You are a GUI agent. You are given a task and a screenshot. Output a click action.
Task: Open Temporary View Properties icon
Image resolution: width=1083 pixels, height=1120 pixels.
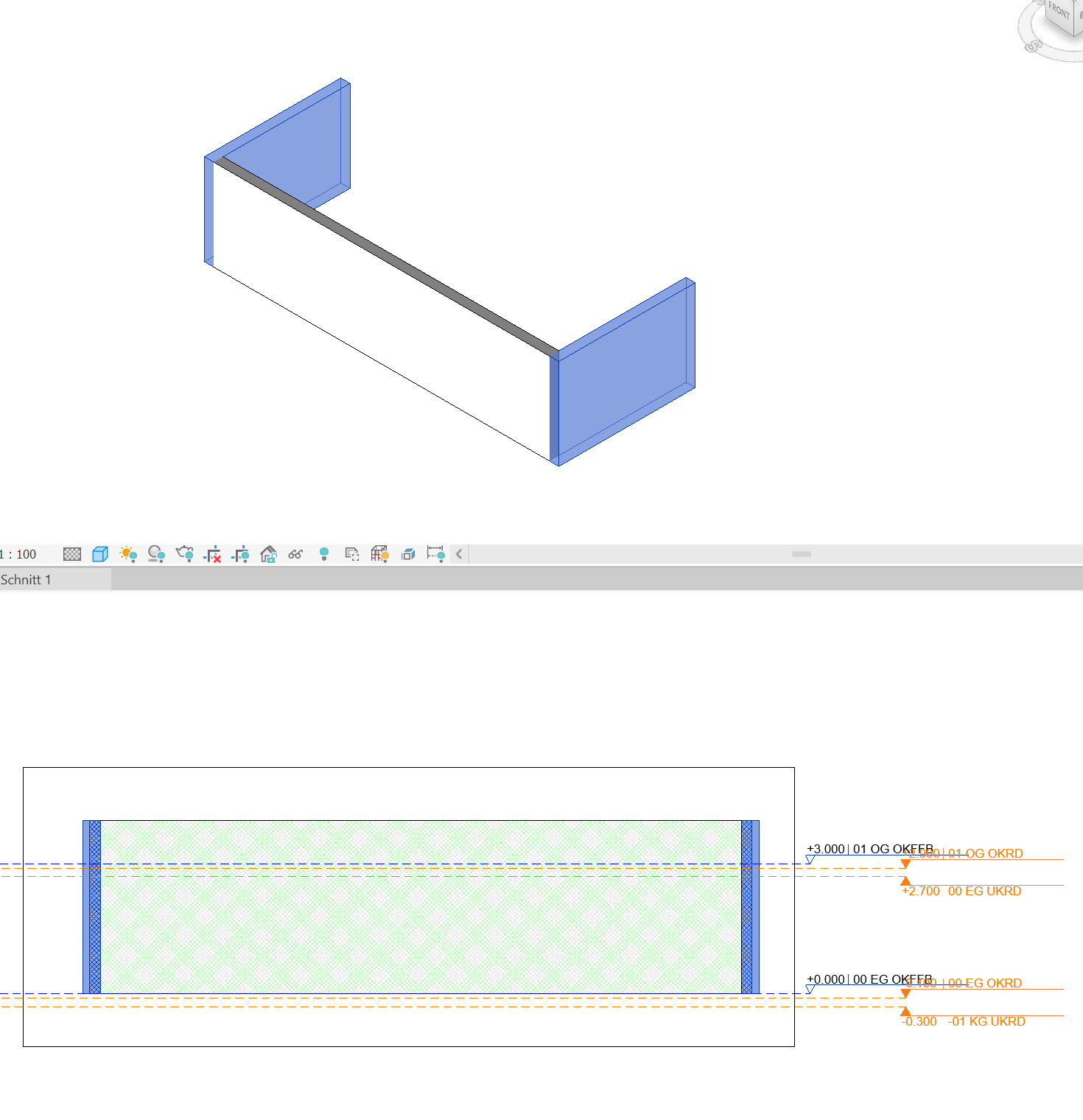coord(351,554)
